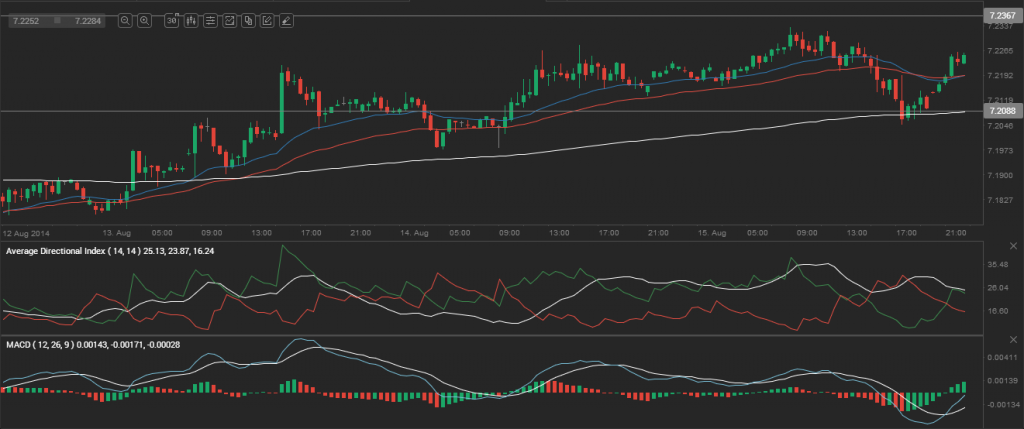Open the indicators line-chart icon

[x=229, y=19]
